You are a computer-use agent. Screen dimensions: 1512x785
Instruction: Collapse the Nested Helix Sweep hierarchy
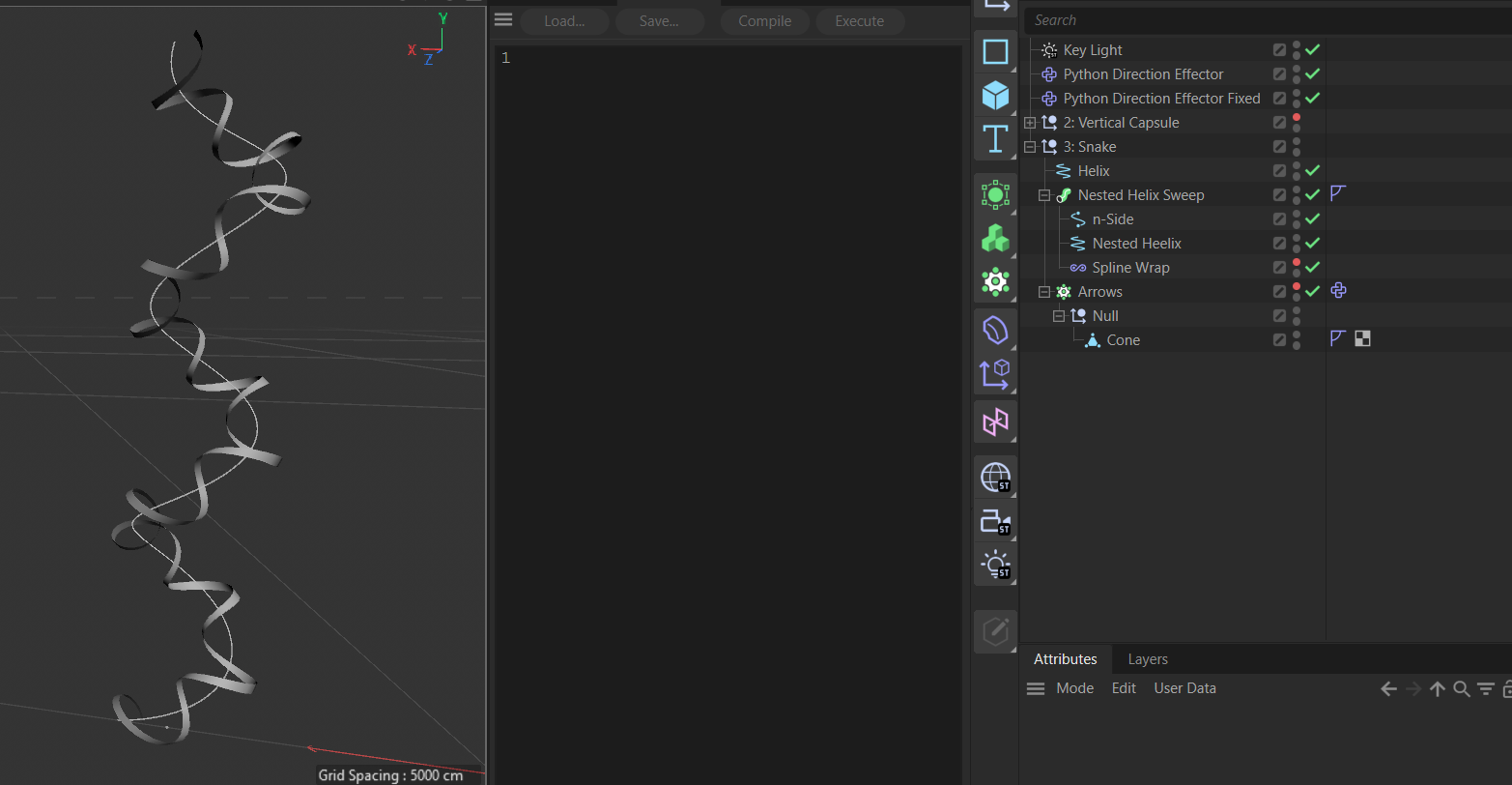[x=1044, y=195]
